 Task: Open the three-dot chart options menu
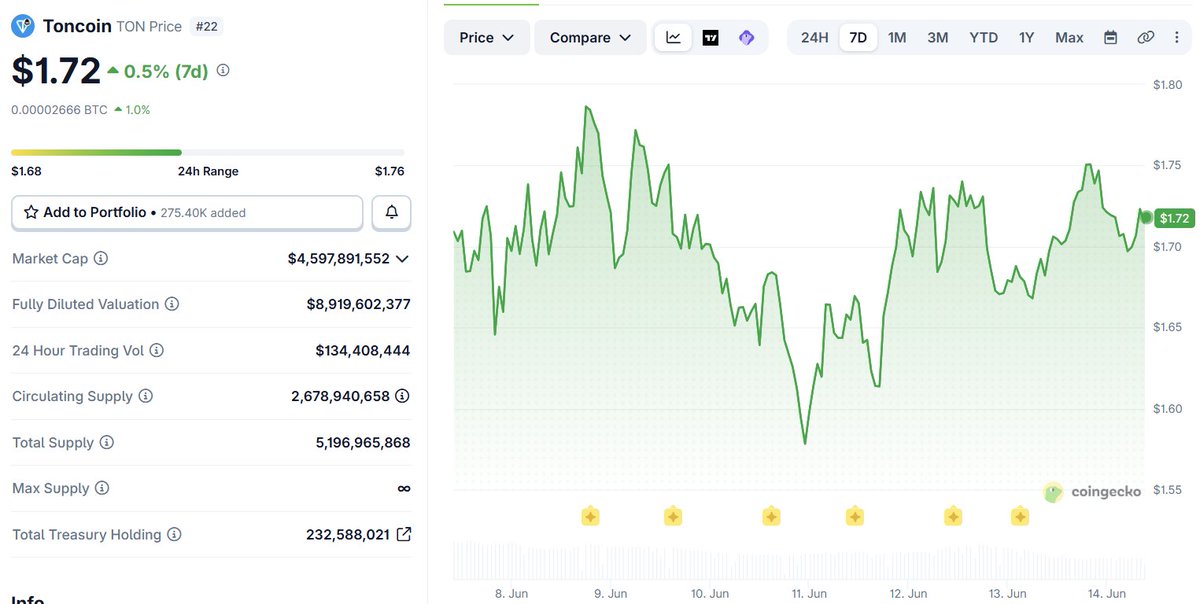tap(1176, 37)
